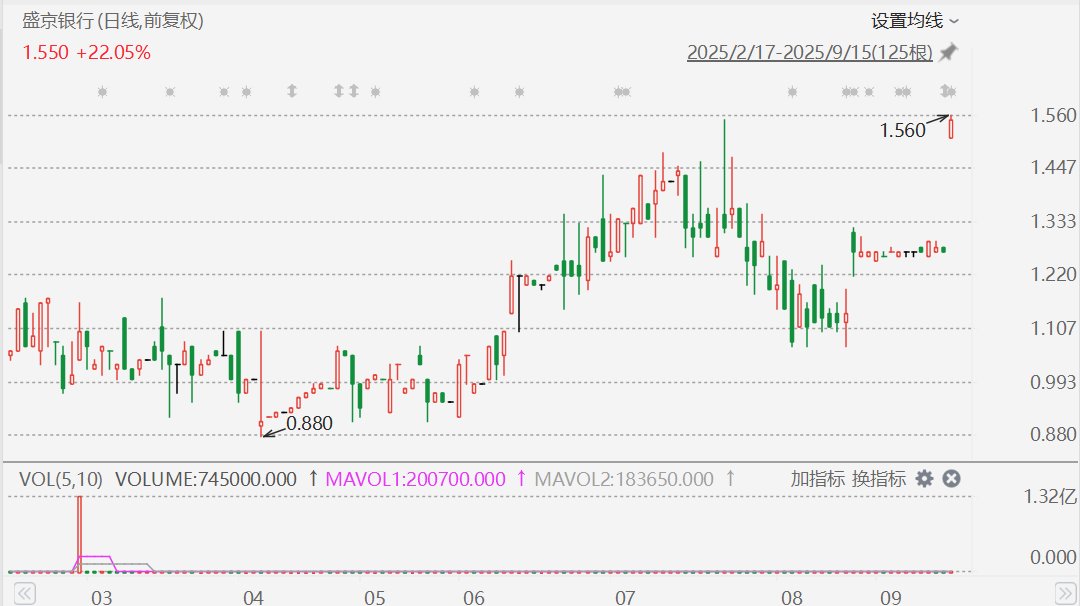Open the 设置均线 moving average dropdown
This screenshot has height=606, width=1080.
pos(914,20)
